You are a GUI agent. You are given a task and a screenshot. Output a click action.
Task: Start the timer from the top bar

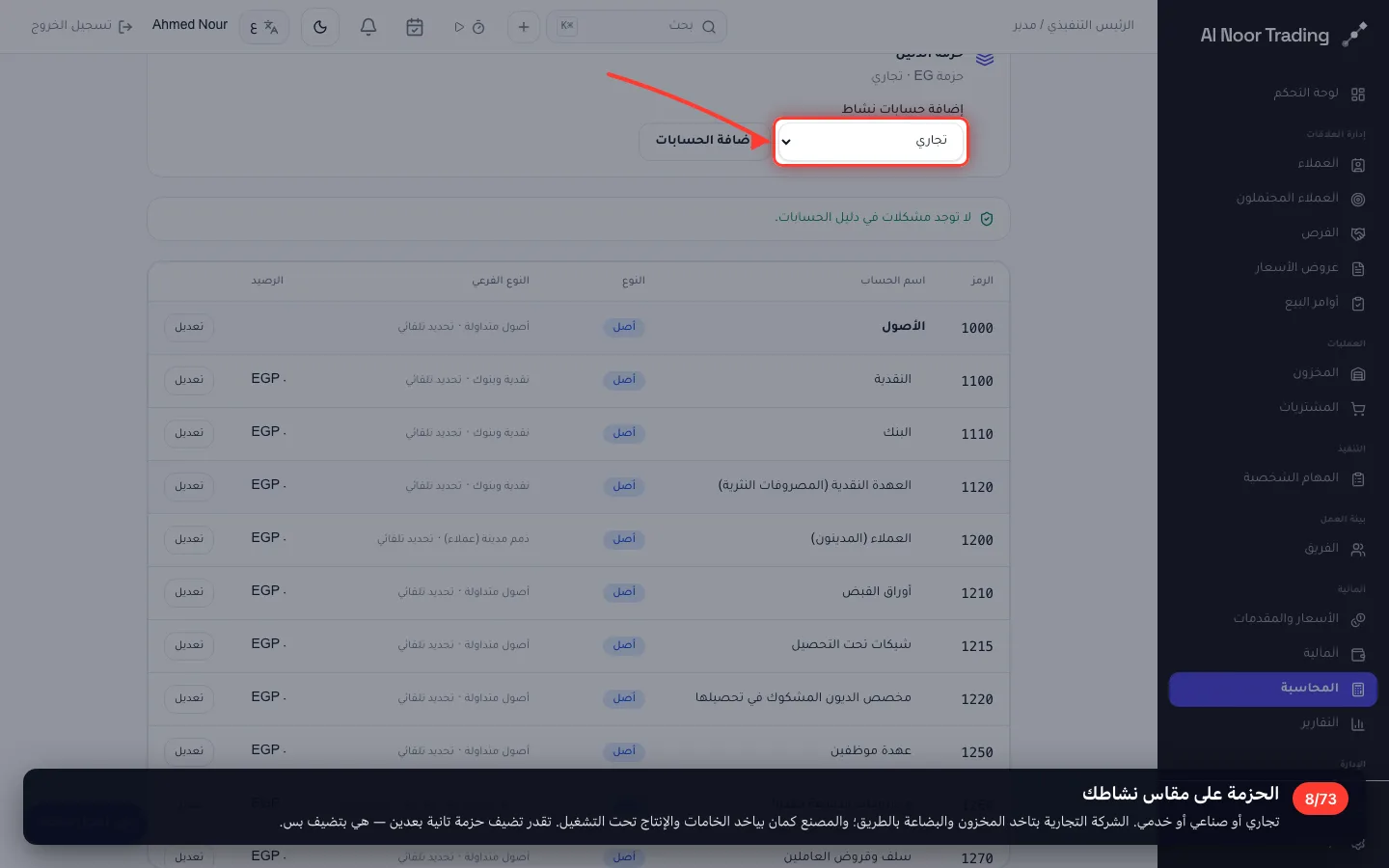pos(469,27)
